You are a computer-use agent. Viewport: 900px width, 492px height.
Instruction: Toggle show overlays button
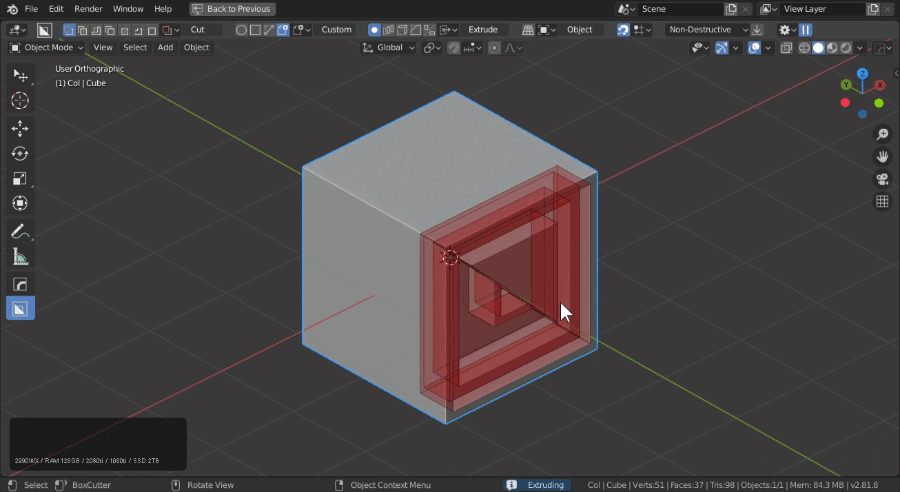tap(754, 48)
